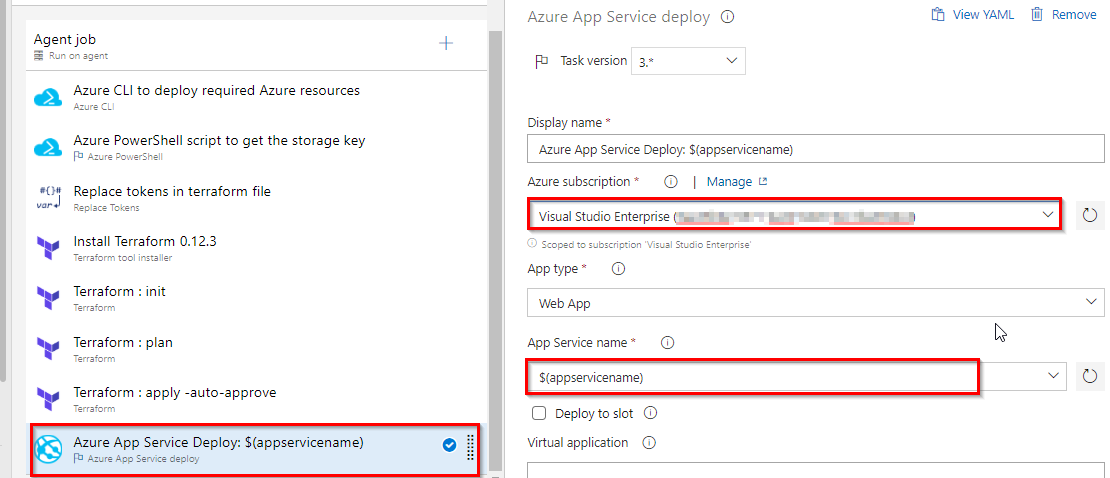
Task: Refresh the Azure subscription list
Action: point(1090,215)
